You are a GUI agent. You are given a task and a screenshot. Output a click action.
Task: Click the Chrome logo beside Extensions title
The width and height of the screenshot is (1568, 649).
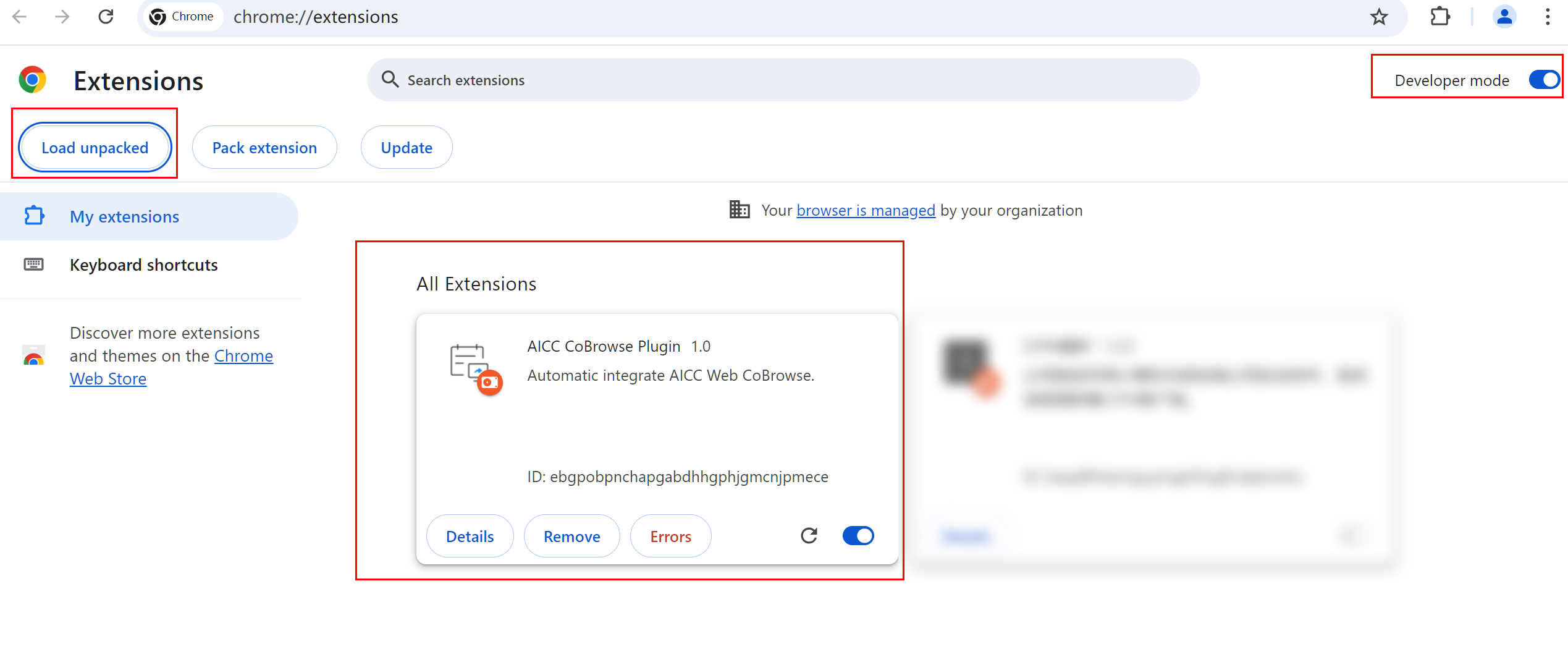(x=33, y=80)
